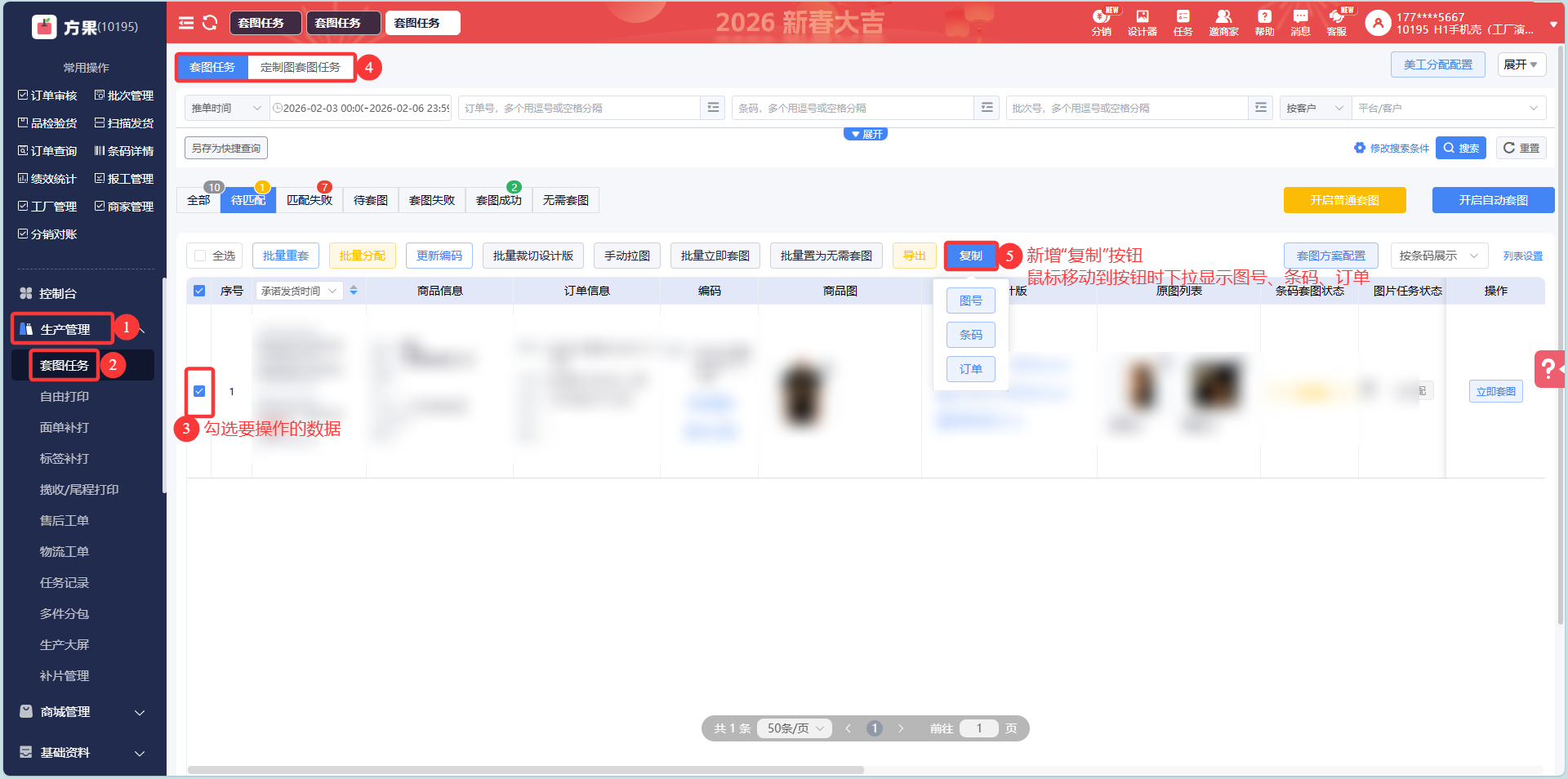Open 报工管理 in common operations
The height and width of the screenshot is (779, 1568).
[124, 179]
